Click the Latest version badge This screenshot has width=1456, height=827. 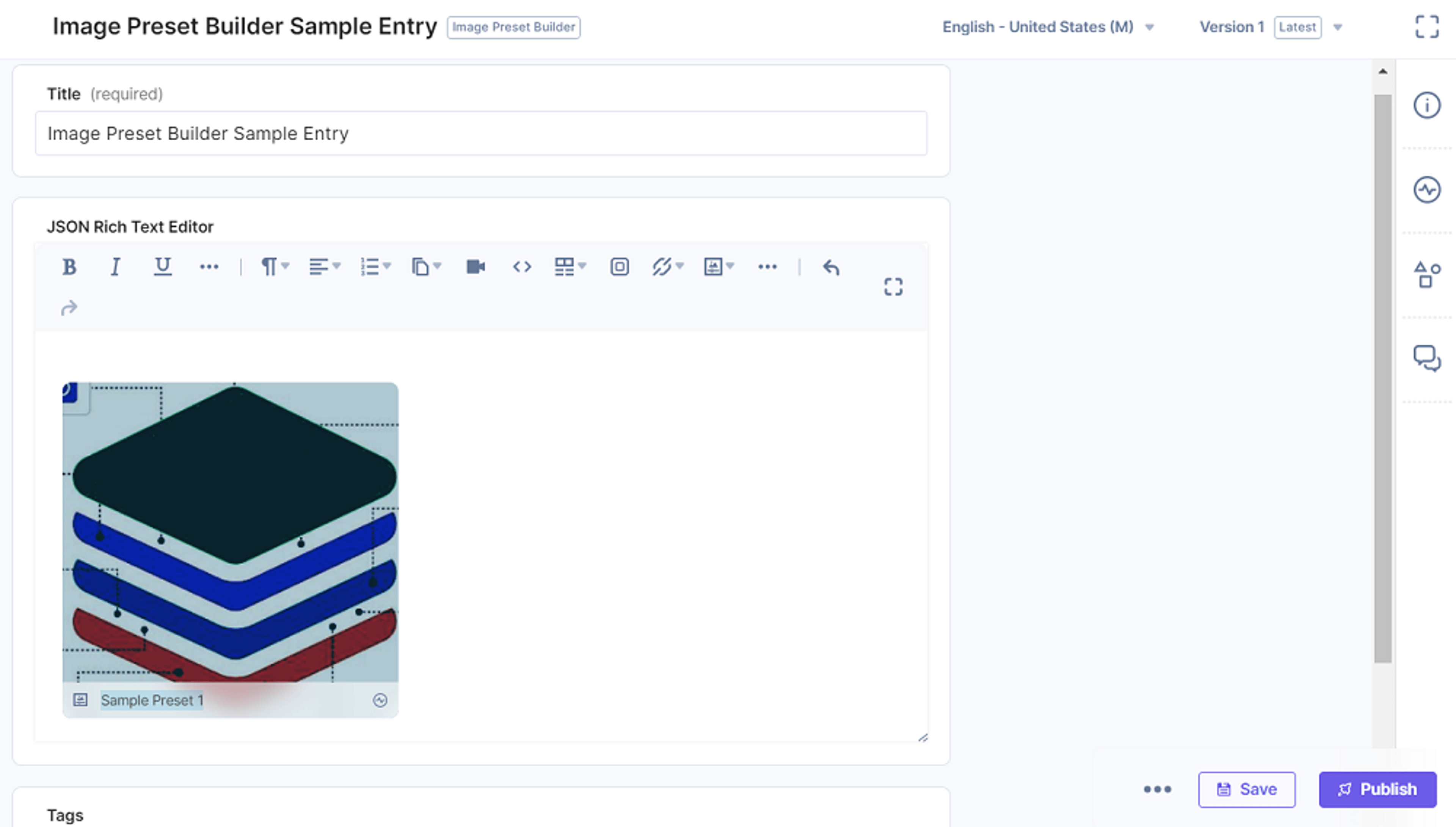[1297, 27]
